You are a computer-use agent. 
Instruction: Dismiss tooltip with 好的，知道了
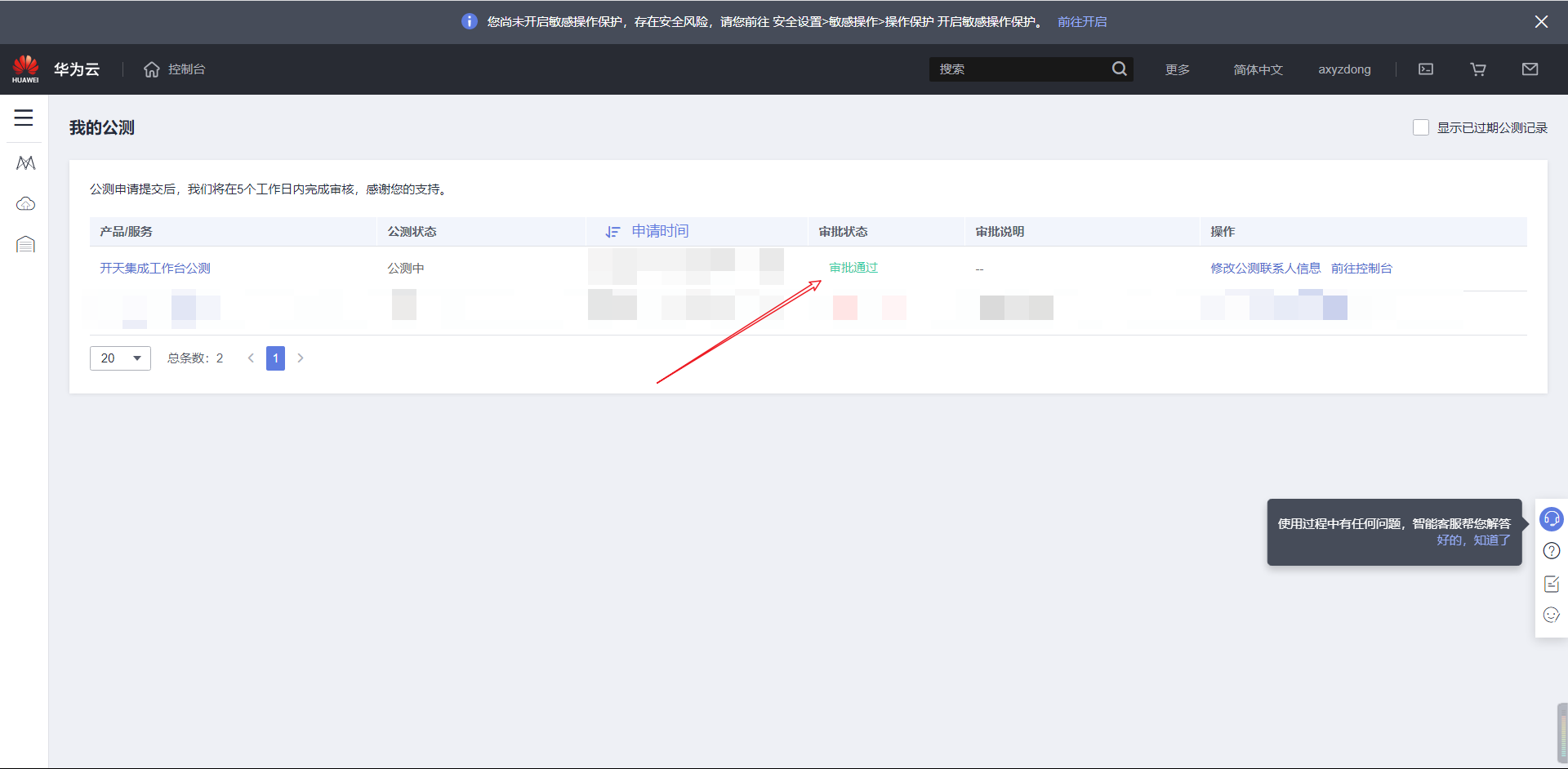coord(1473,540)
